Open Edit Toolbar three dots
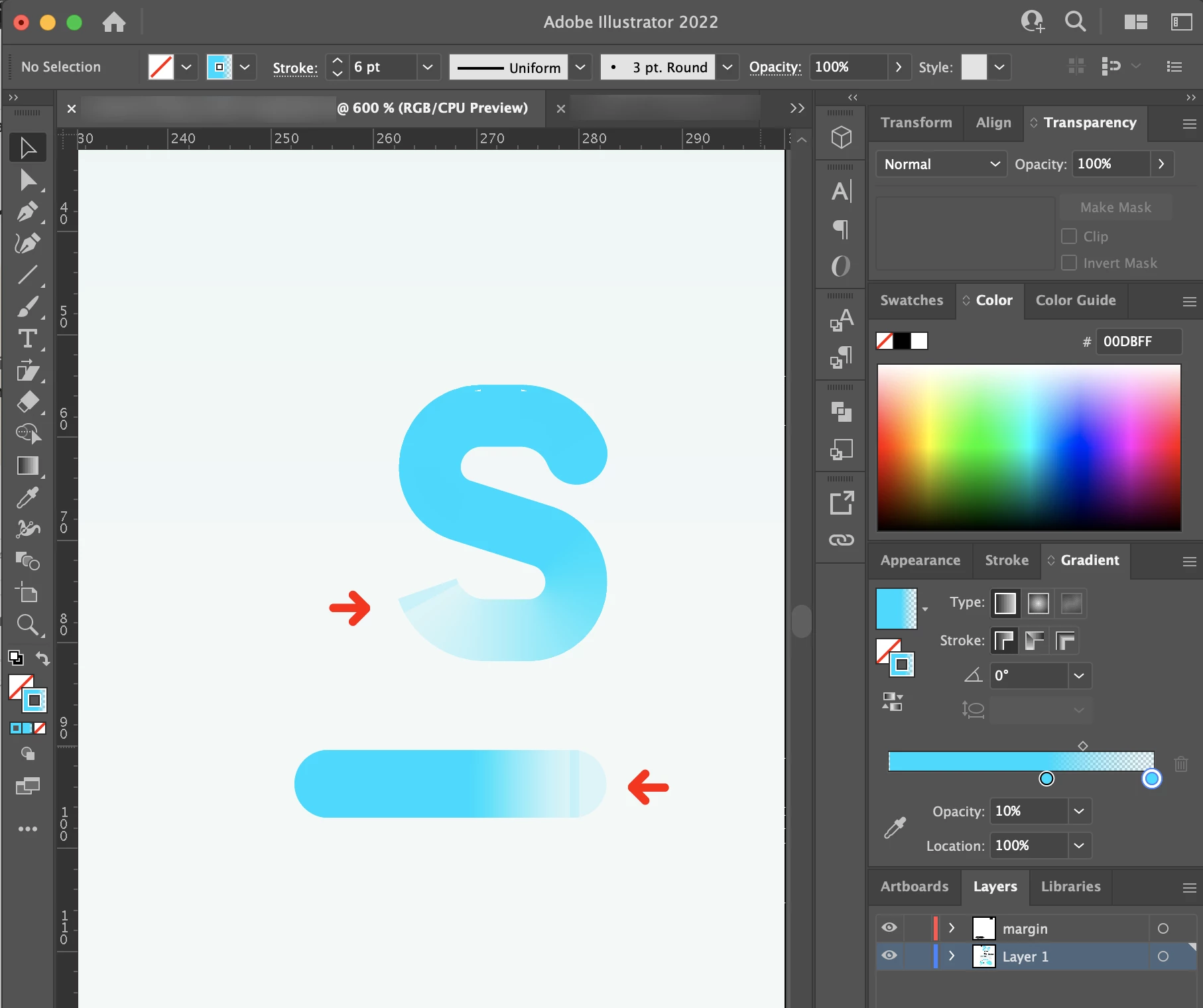The width and height of the screenshot is (1203, 1008). tap(28, 829)
